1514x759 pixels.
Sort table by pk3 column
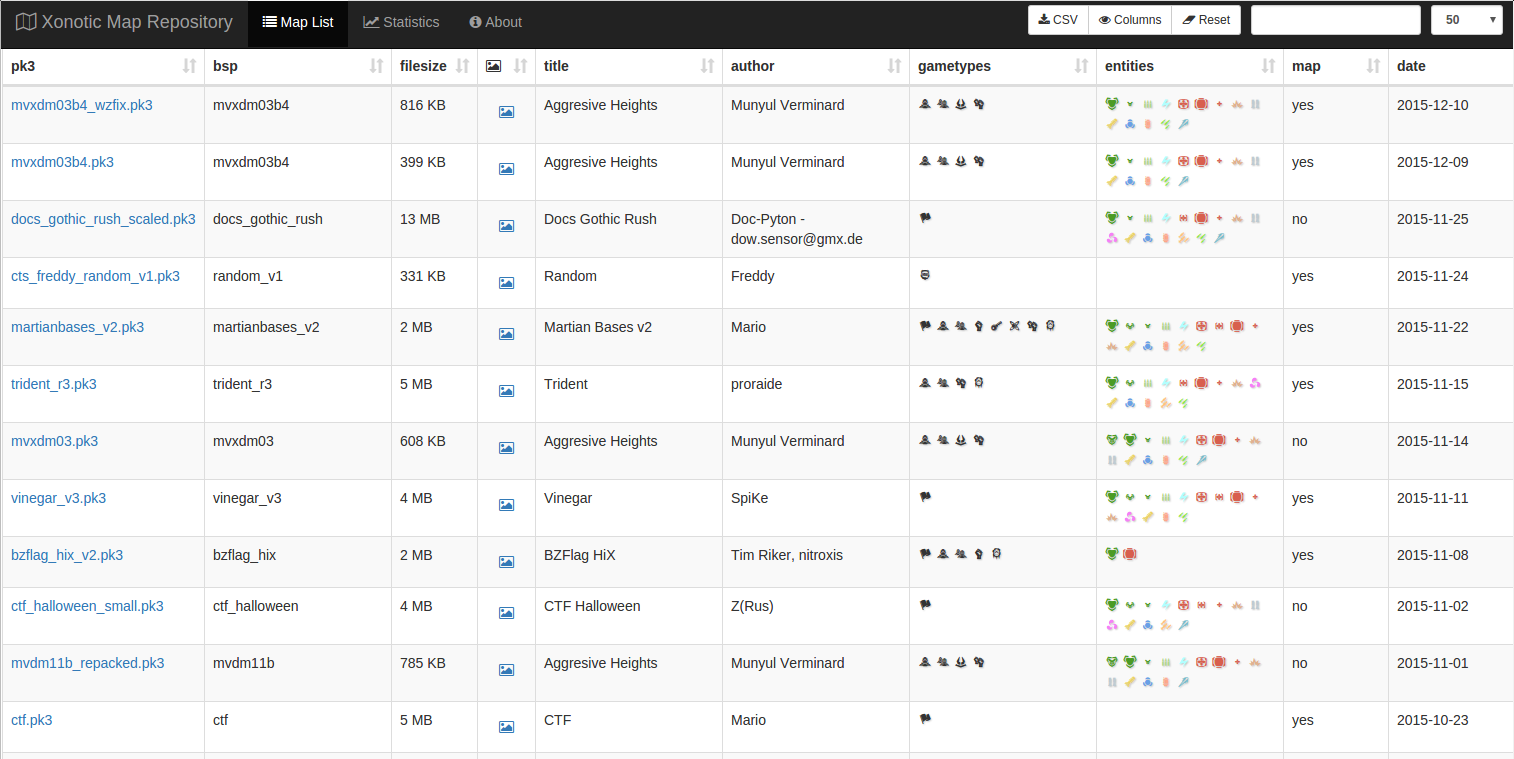coord(103,66)
